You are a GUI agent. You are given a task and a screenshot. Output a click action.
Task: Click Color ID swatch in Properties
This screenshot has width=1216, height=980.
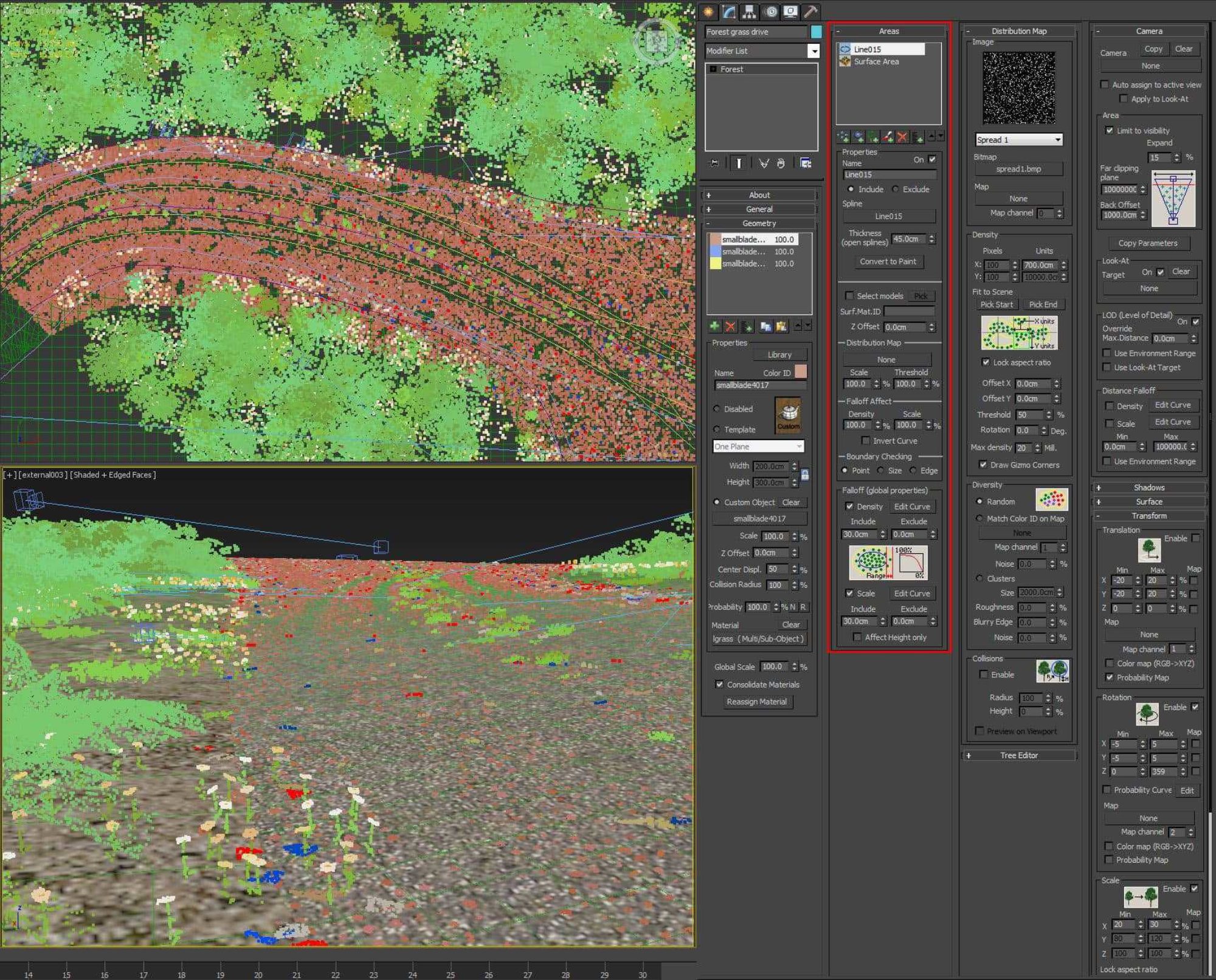[x=801, y=371]
